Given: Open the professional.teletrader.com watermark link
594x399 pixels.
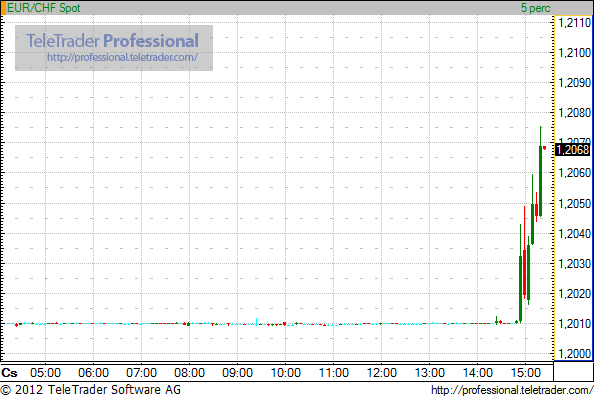Looking at the screenshot, I should (122, 58).
